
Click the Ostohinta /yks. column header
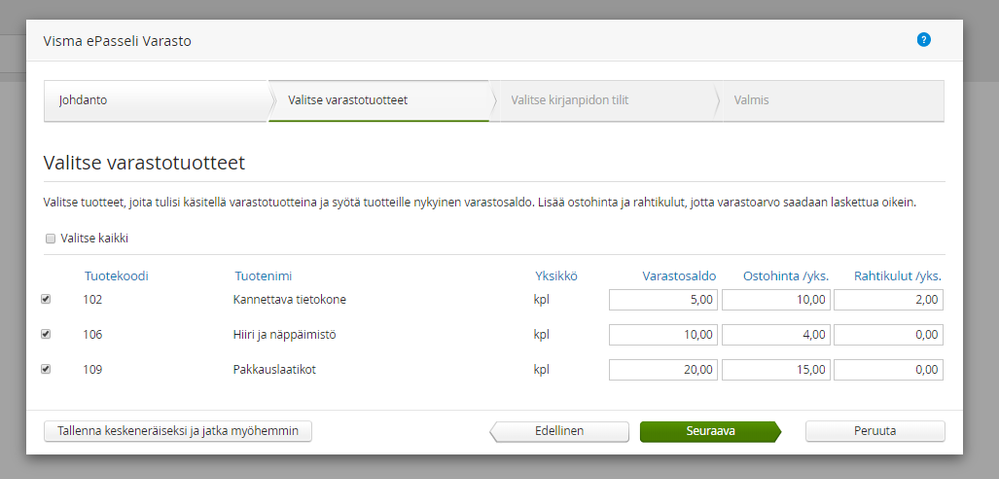tap(786, 276)
